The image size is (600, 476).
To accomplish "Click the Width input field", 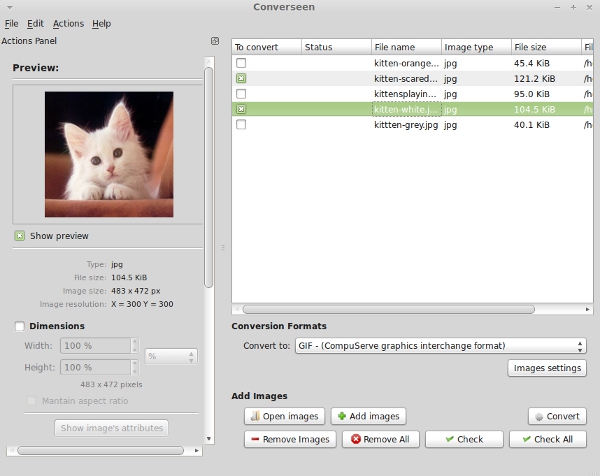I will (x=96, y=346).
